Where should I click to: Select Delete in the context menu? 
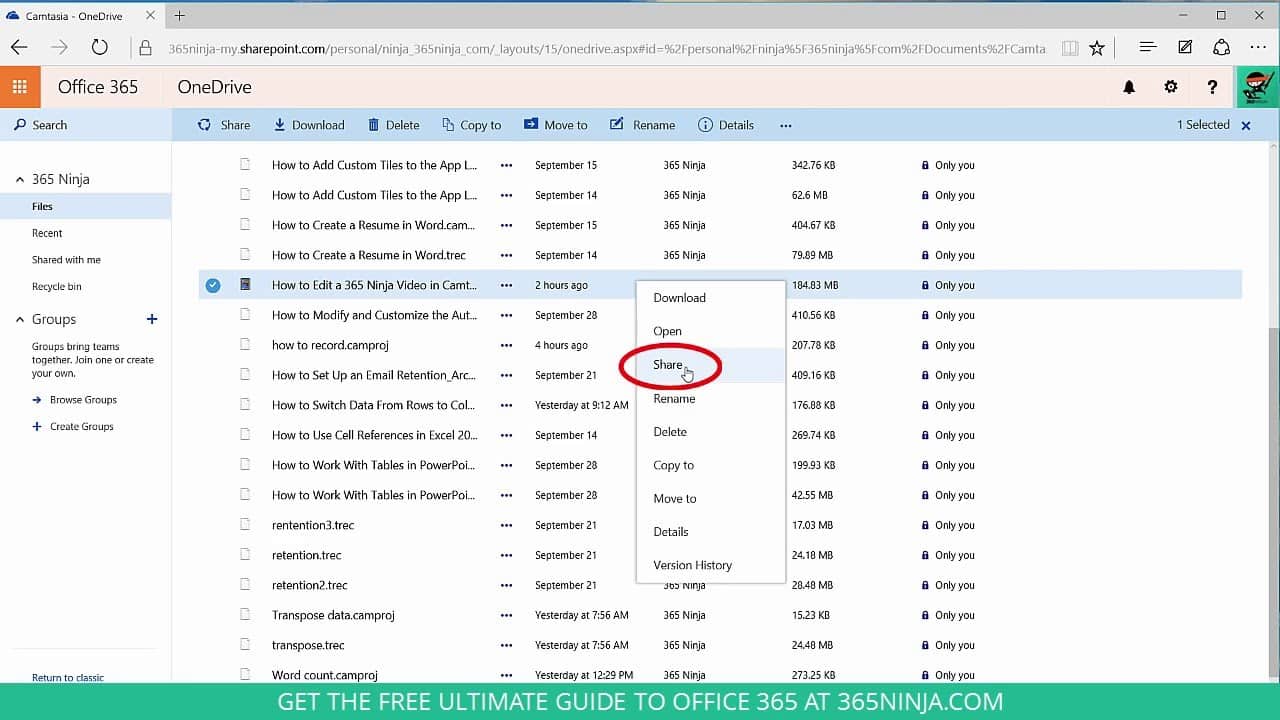click(x=711, y=432)
